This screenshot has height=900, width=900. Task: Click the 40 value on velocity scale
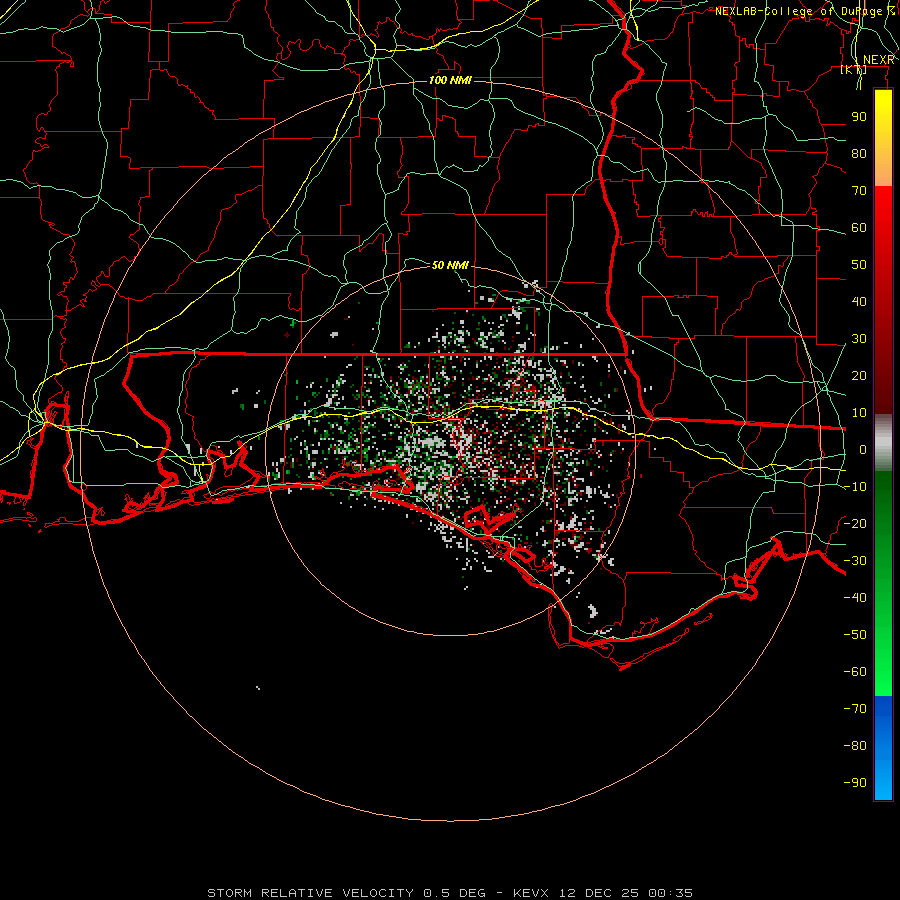pyautogui.click(x=859, y=302)
